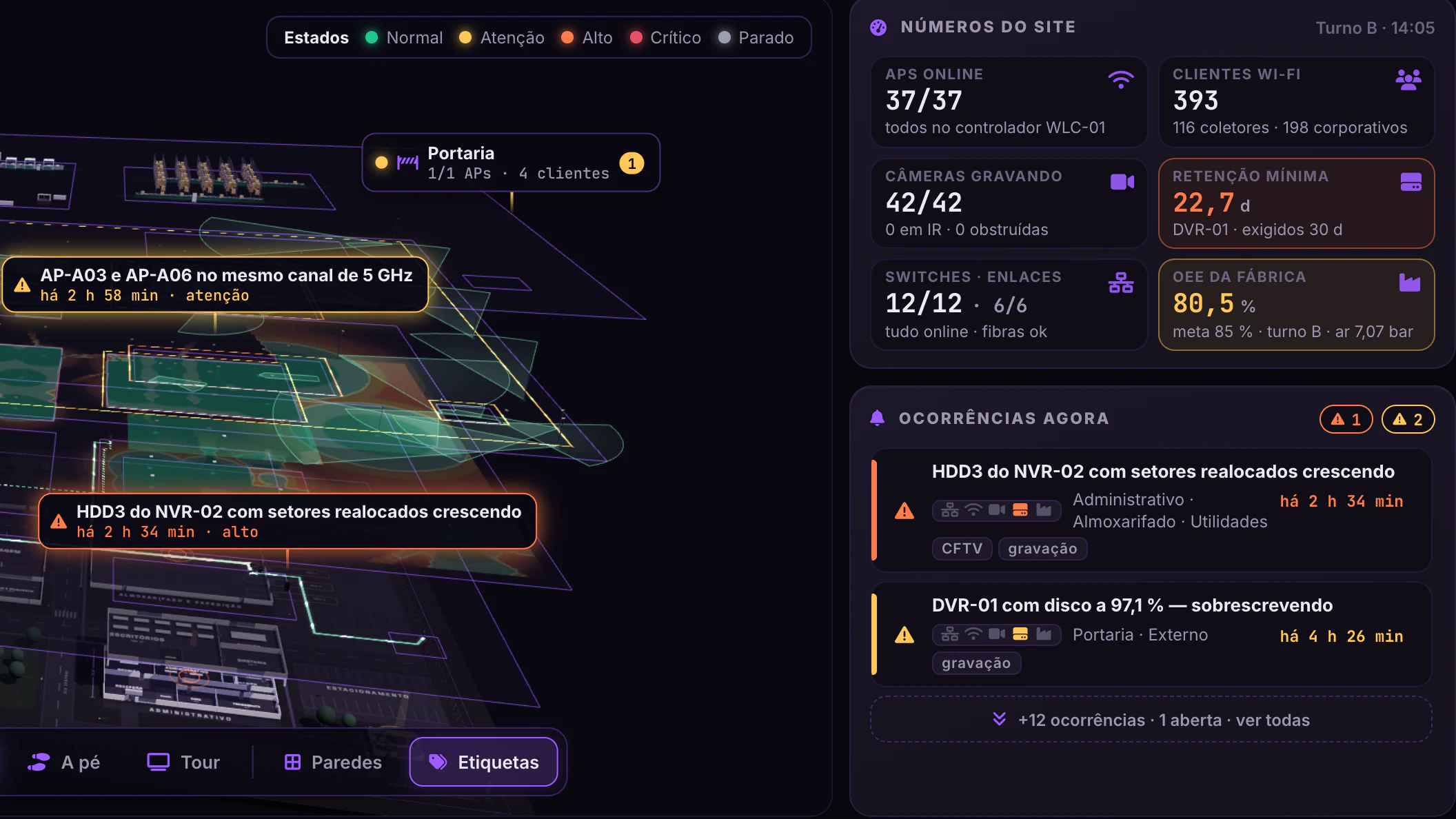Screen dimensions: 1456x819
Task: Click the bell icon beside Ocorrências Agora
Action: 877,418
